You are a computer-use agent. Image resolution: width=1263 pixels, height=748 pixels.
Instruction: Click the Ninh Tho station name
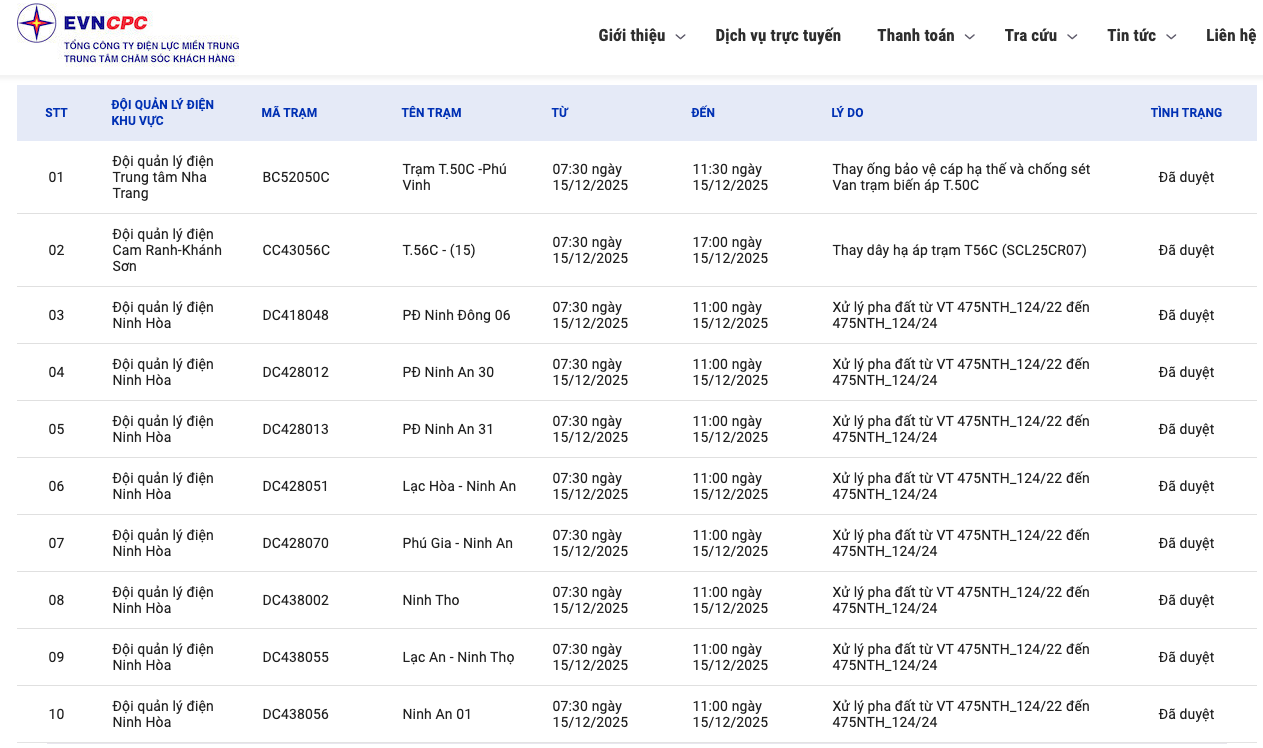tap(431, 600)
